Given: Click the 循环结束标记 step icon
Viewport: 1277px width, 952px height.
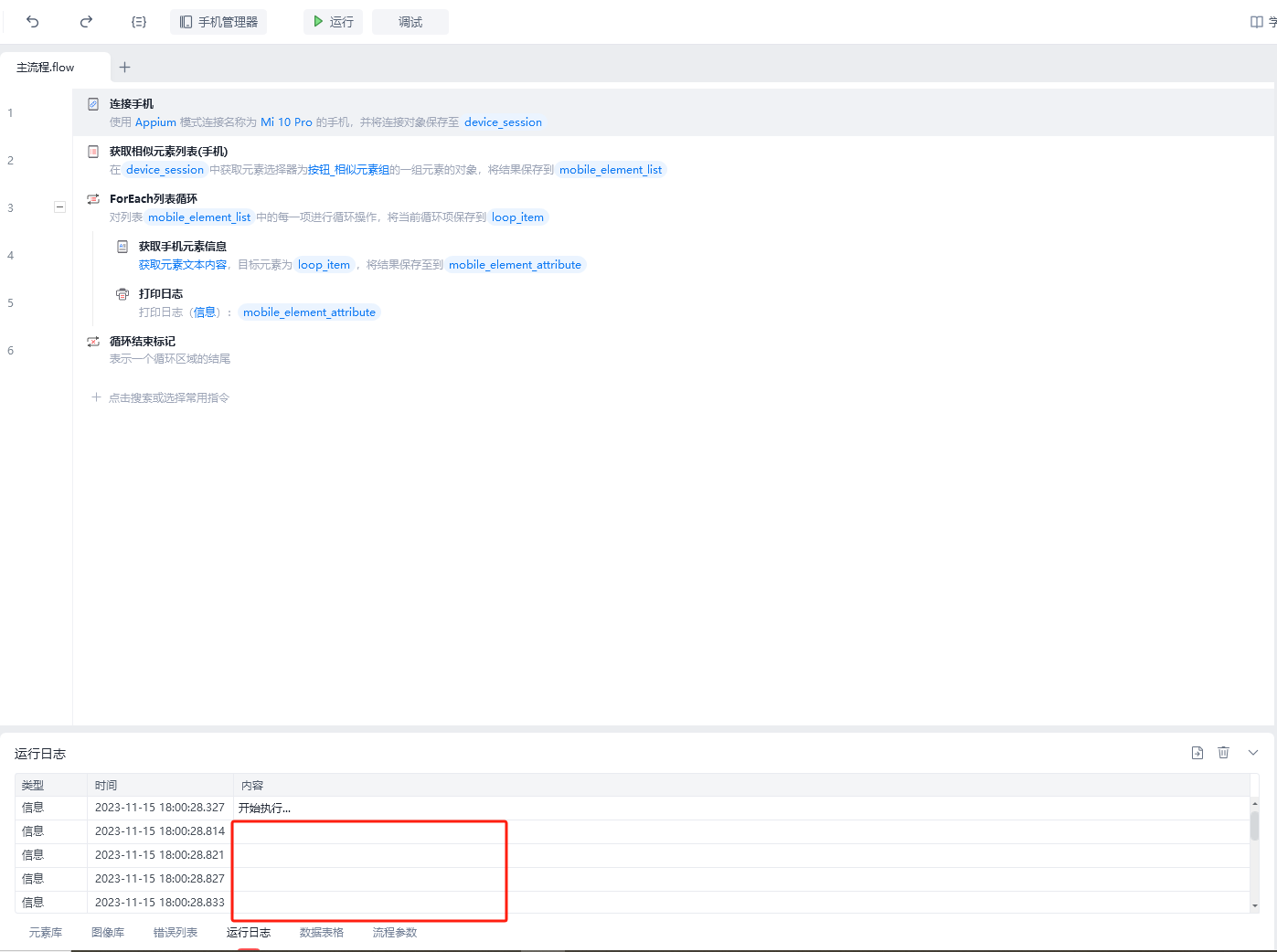Looking at the screenshot, I should pyautogui.click(x=93, y=342).
